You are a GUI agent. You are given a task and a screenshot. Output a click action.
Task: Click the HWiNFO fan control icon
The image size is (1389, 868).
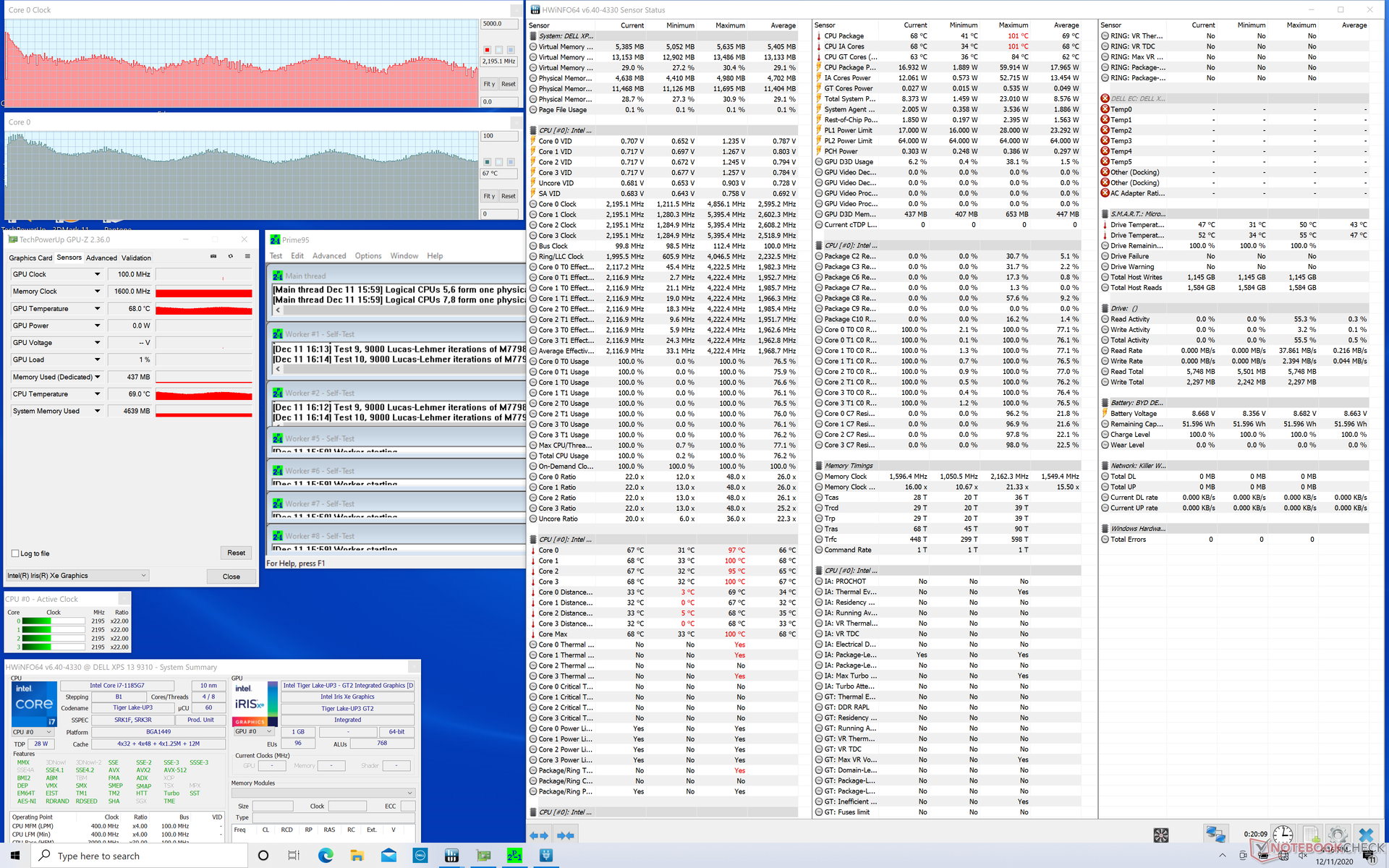coord(1160,835)
